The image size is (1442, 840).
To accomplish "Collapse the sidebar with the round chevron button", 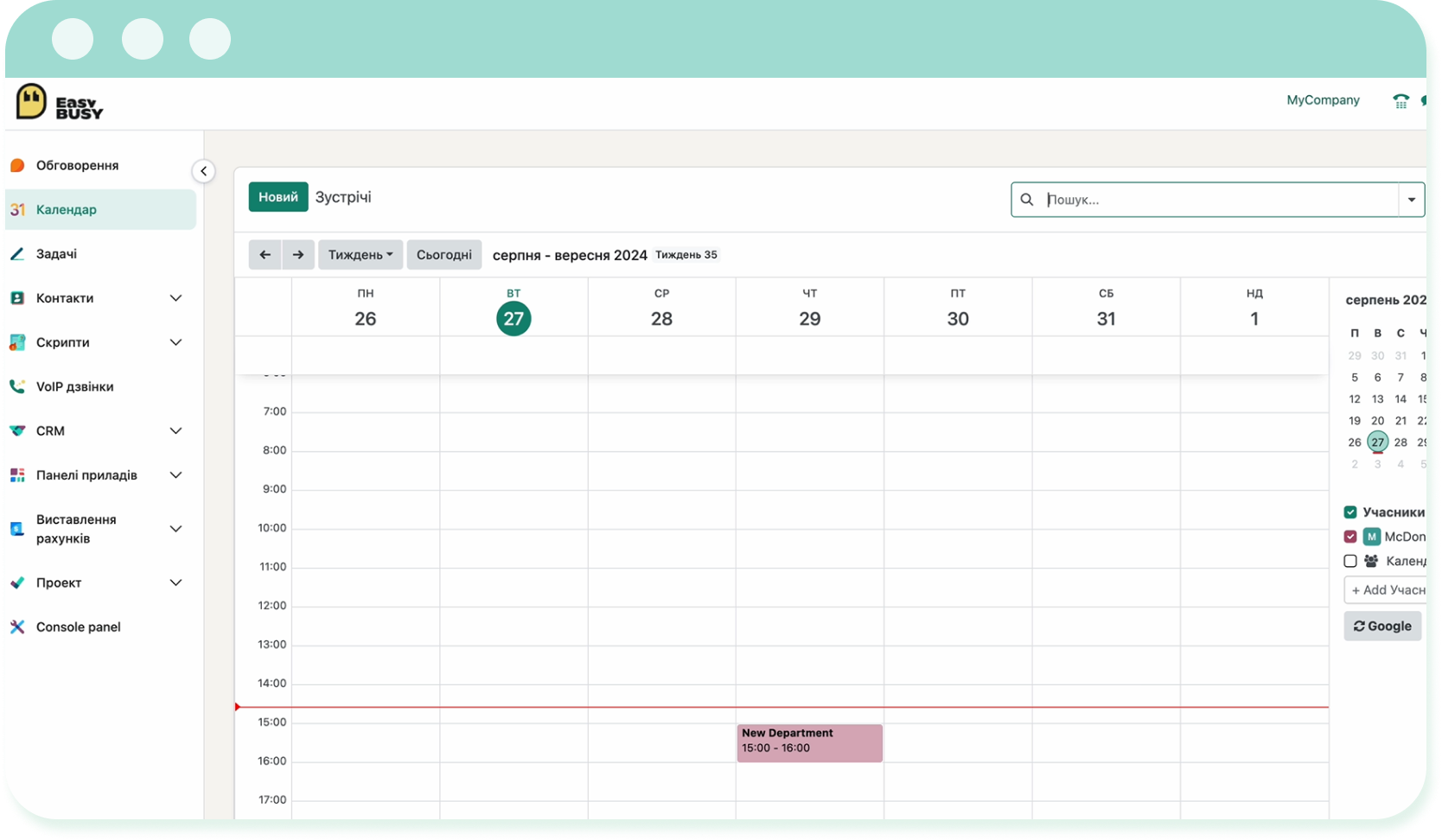I will [203, 171].
